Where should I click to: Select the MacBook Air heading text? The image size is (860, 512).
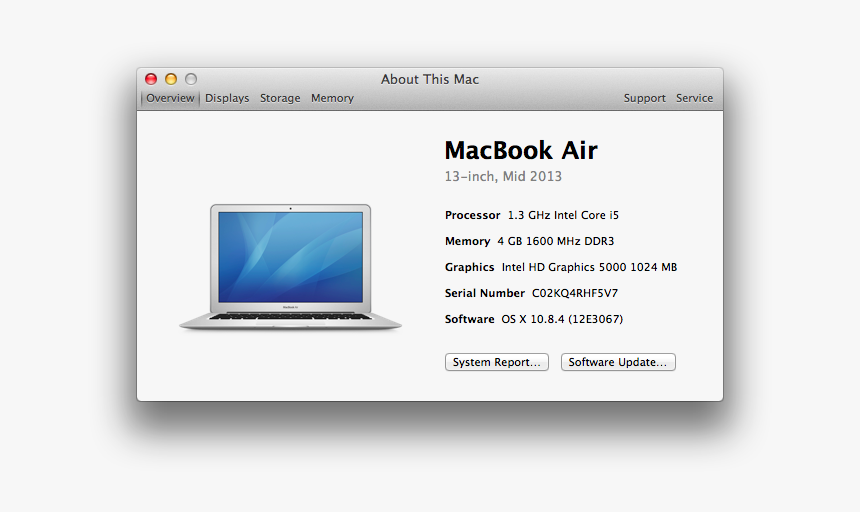[521, 150]
